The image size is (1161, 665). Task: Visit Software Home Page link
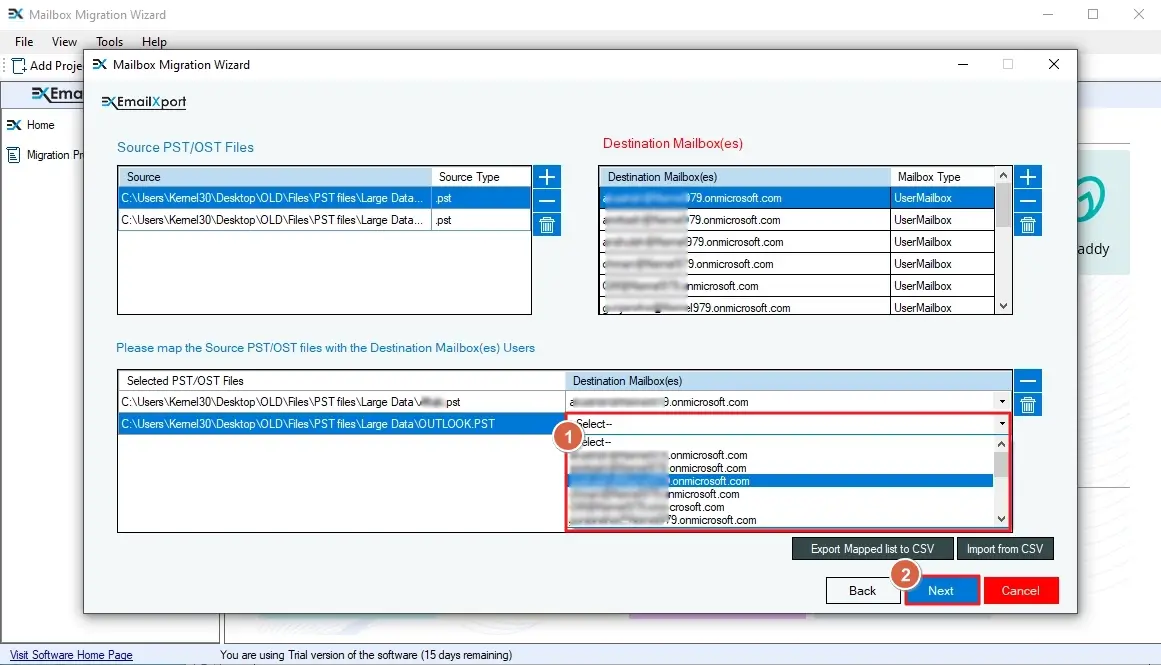[70, 654]
